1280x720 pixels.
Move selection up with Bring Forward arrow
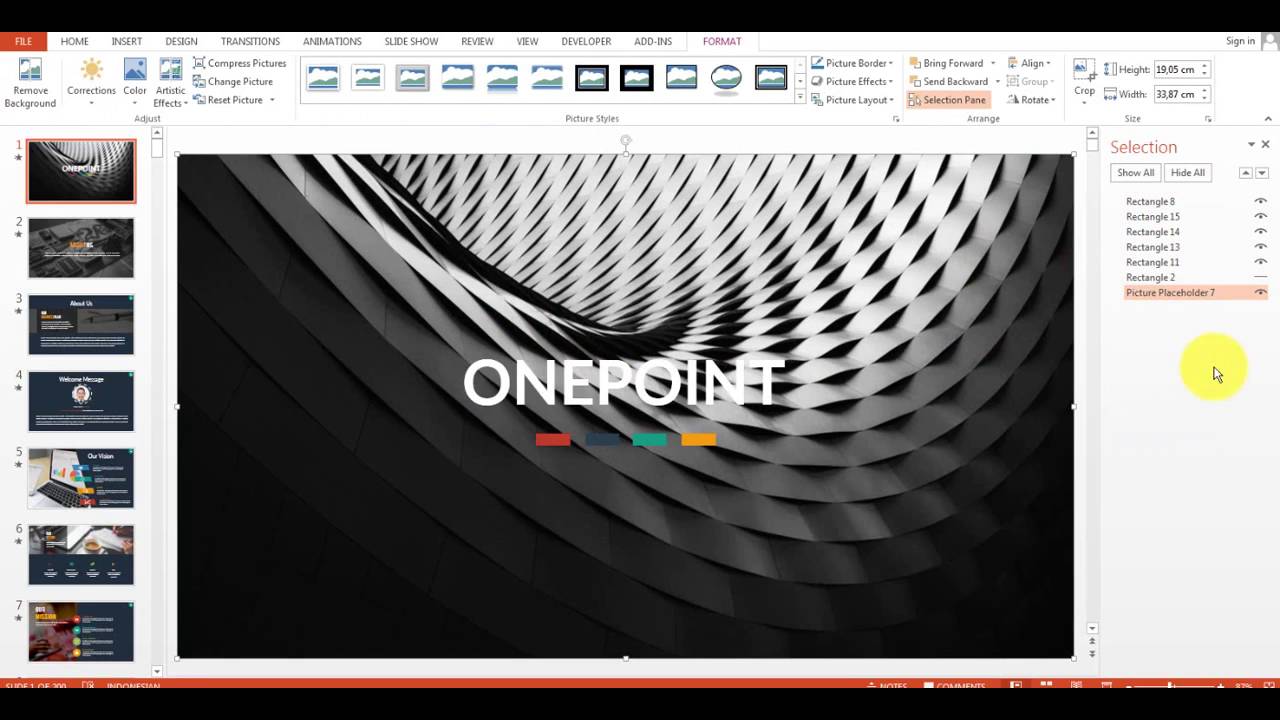pyautogui.click(x=1245, y=173)
